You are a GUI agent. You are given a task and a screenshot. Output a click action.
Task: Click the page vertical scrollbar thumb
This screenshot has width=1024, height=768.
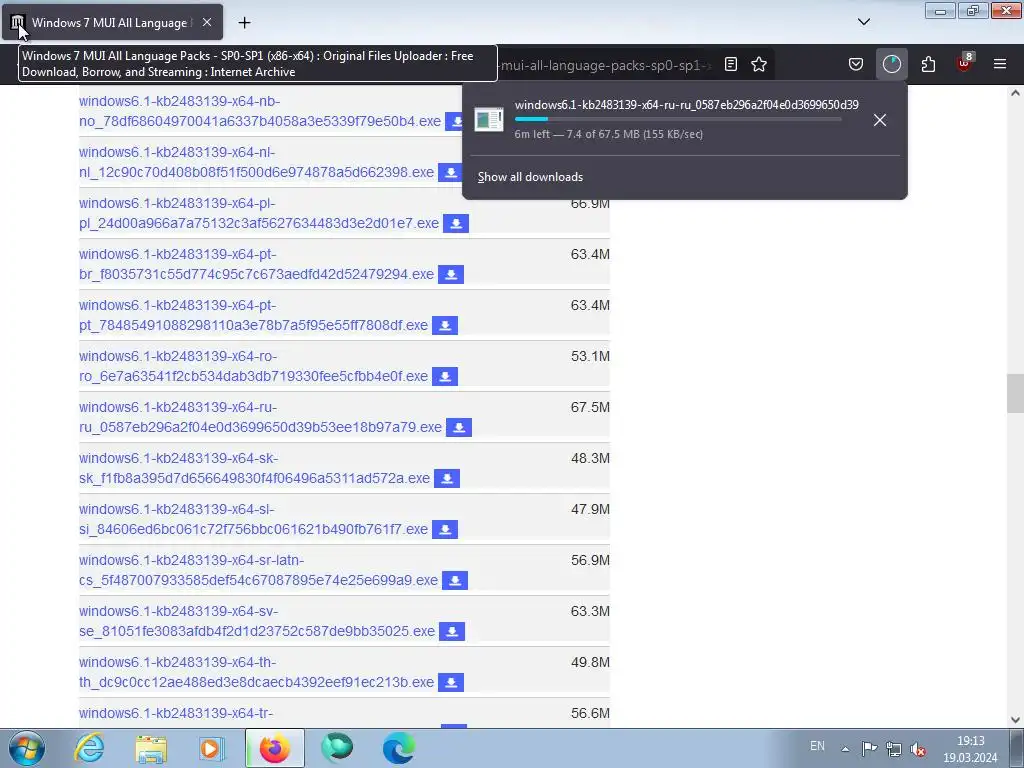click(1015, 393)
